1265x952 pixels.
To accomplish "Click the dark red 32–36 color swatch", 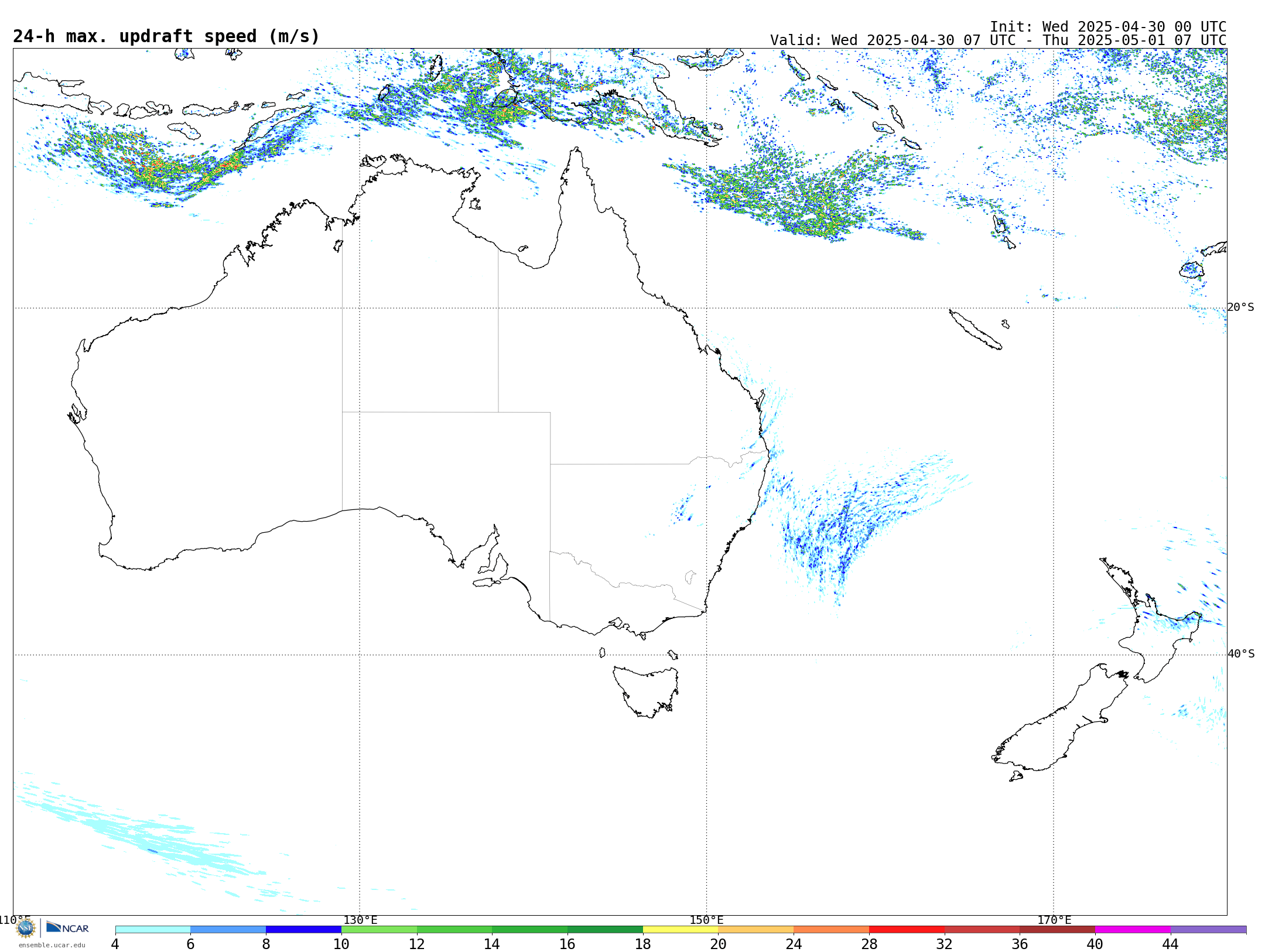I will coord(982,930).
